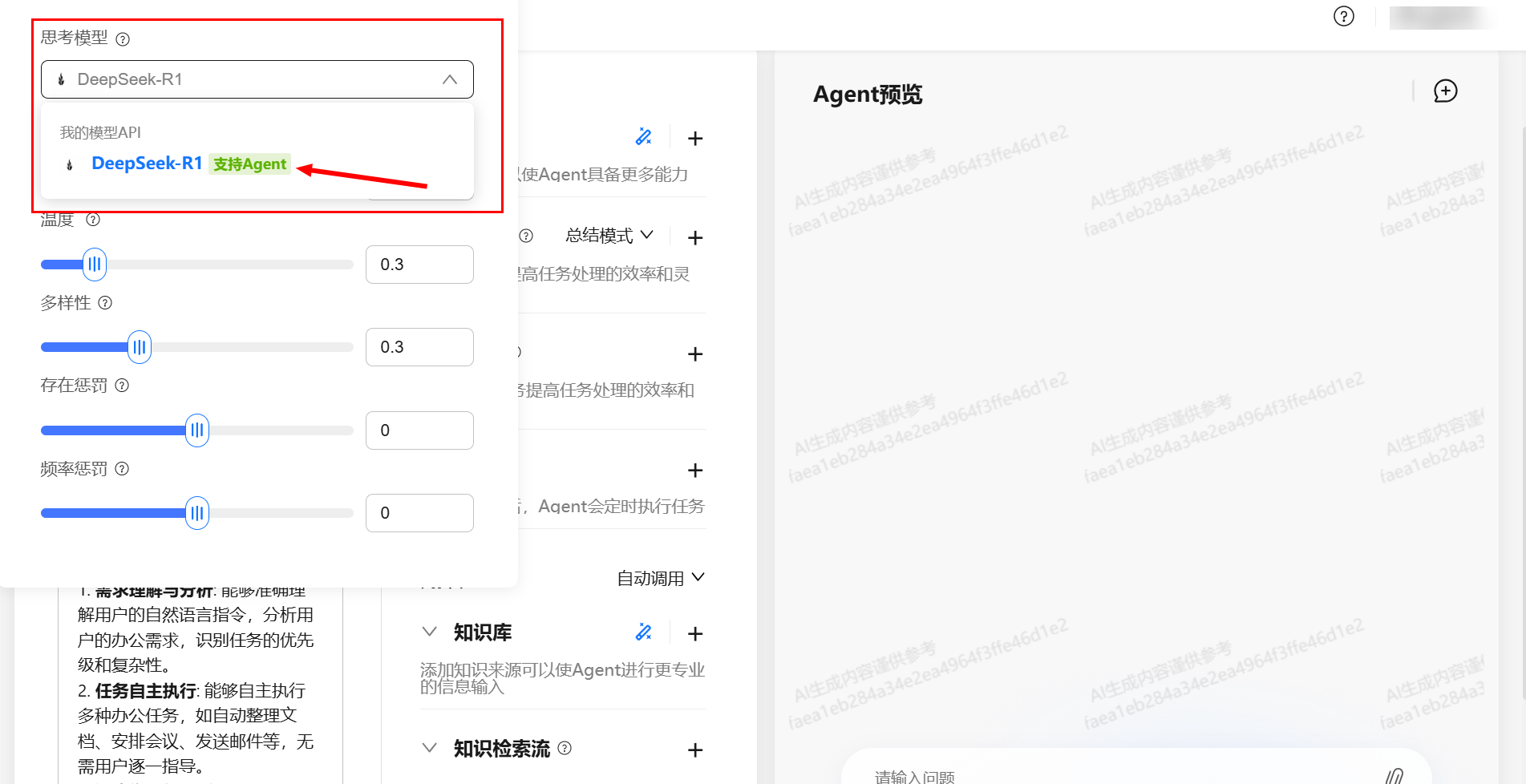Screen dimensions: 1526x784
Task: Click plus button above 使Agent具备更多能力
Action: click(x=695, y=139)
